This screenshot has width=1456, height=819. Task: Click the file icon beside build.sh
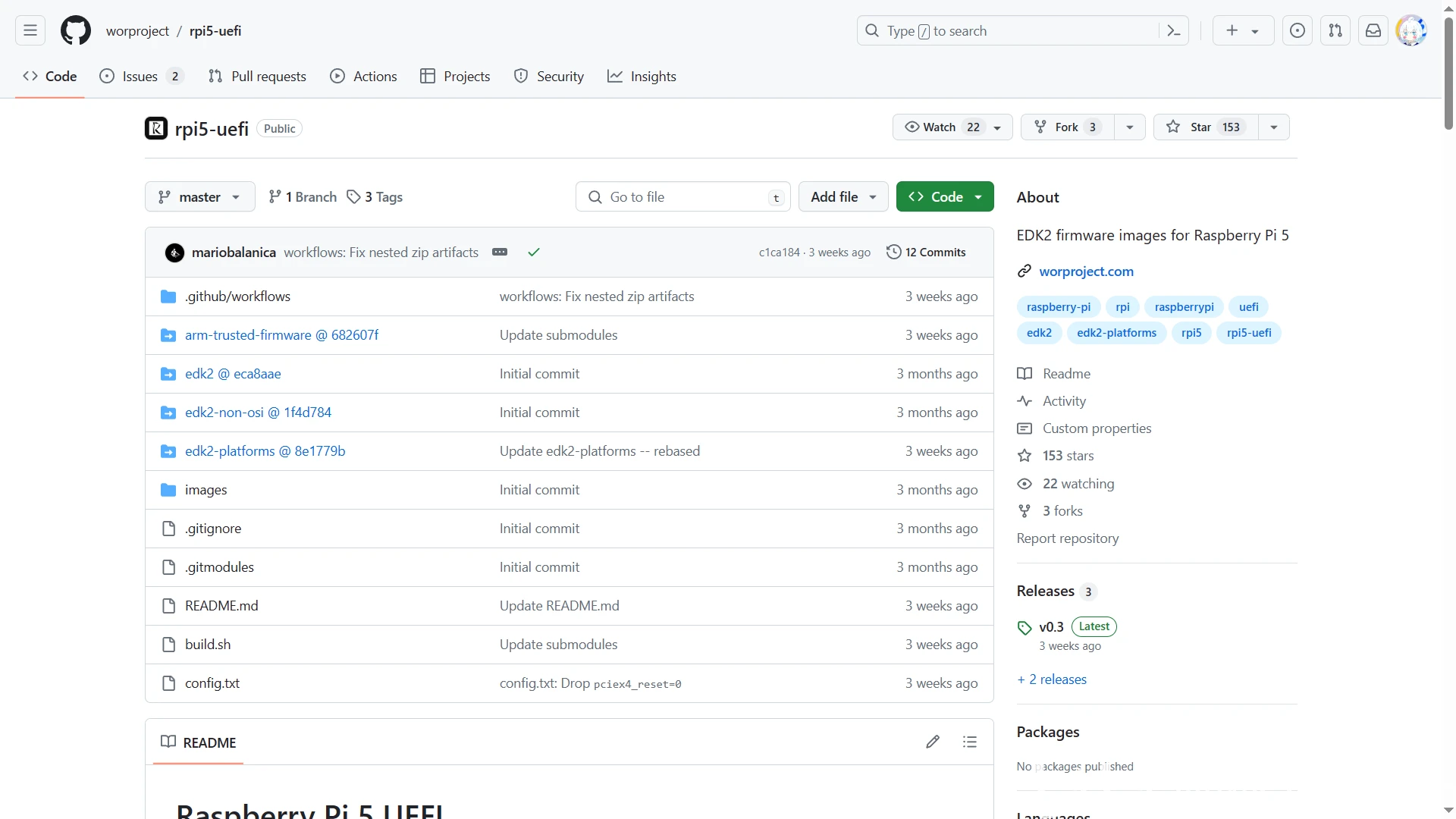coord(168,645)
